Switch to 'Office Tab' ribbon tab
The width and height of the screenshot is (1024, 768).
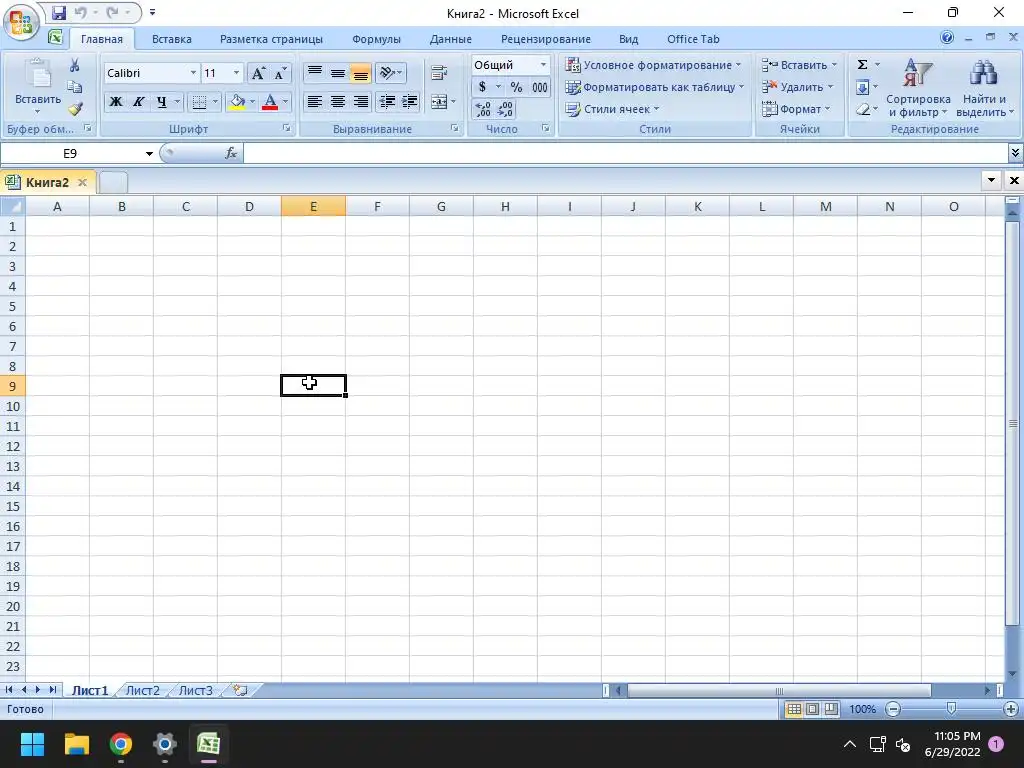click(693, 39)
